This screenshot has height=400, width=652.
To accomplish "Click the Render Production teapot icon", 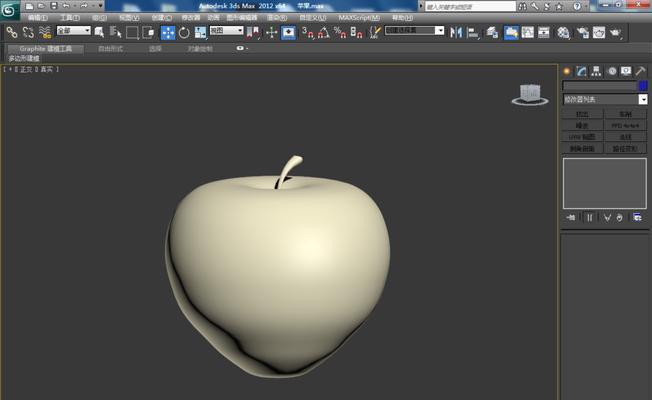I will (615, 32).
